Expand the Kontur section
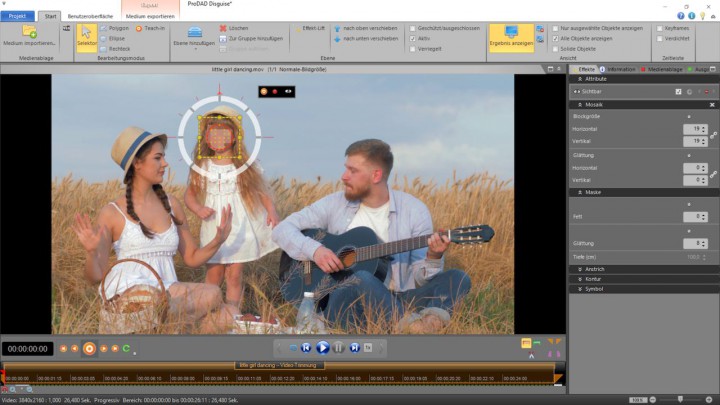The width and height of the screenshot is (720, 405). (592, 279)
